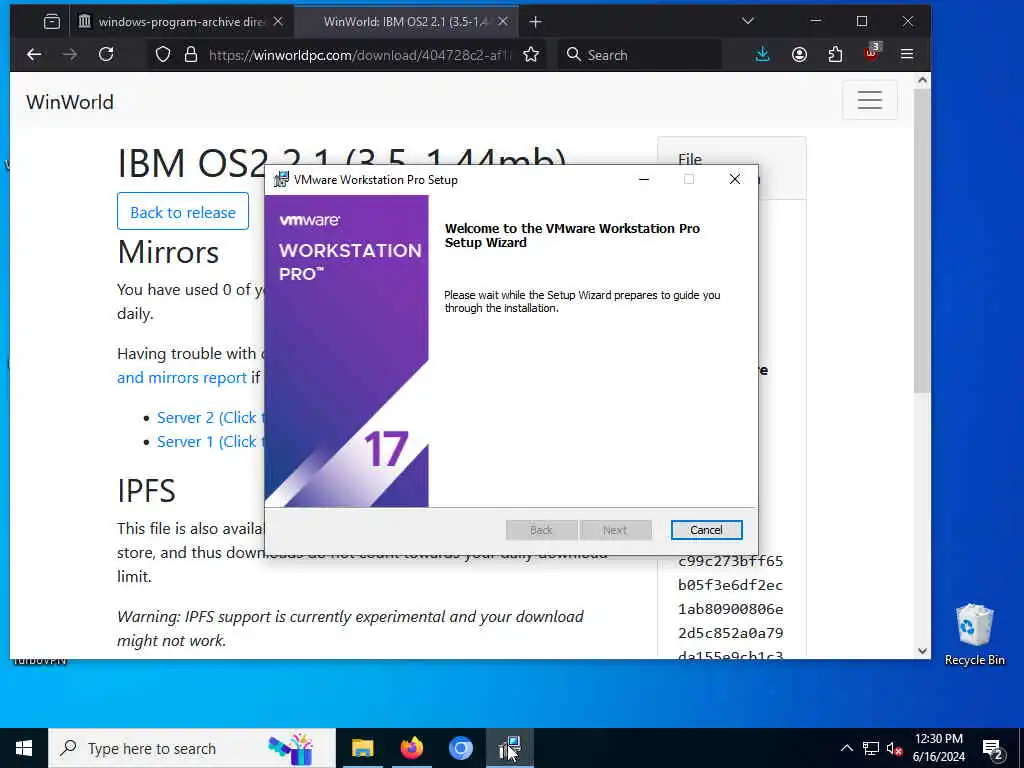Focus the Firefox Search box
The image size is (1024, 768).
(640, 55)
